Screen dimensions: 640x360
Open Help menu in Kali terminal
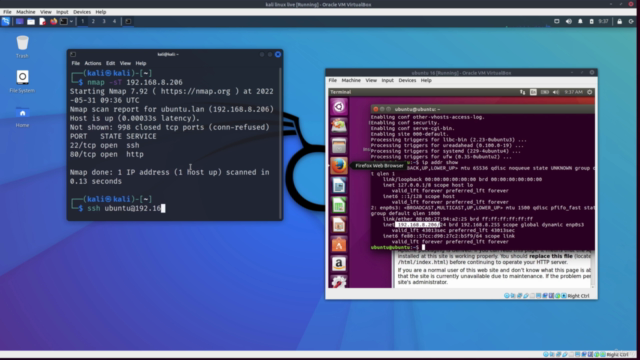coord(140,63)
